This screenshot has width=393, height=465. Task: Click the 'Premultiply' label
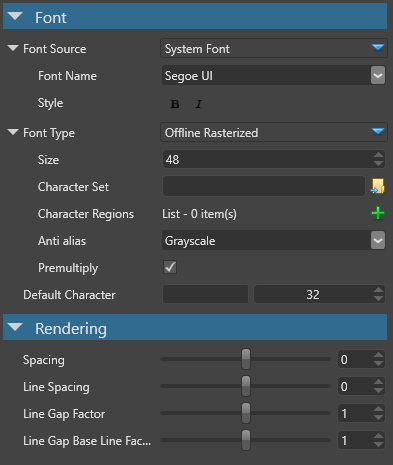(68, 268)
